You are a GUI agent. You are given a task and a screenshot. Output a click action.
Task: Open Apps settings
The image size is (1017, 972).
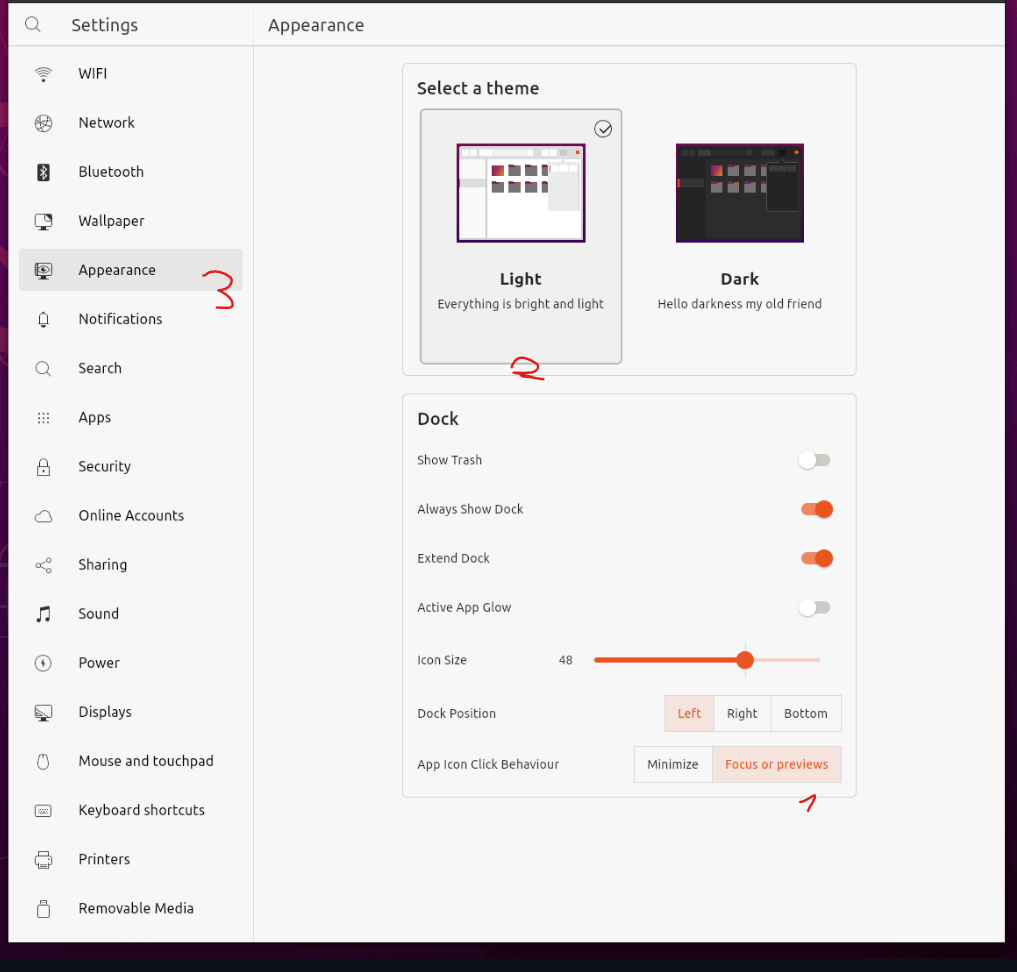tap(130, 418)
